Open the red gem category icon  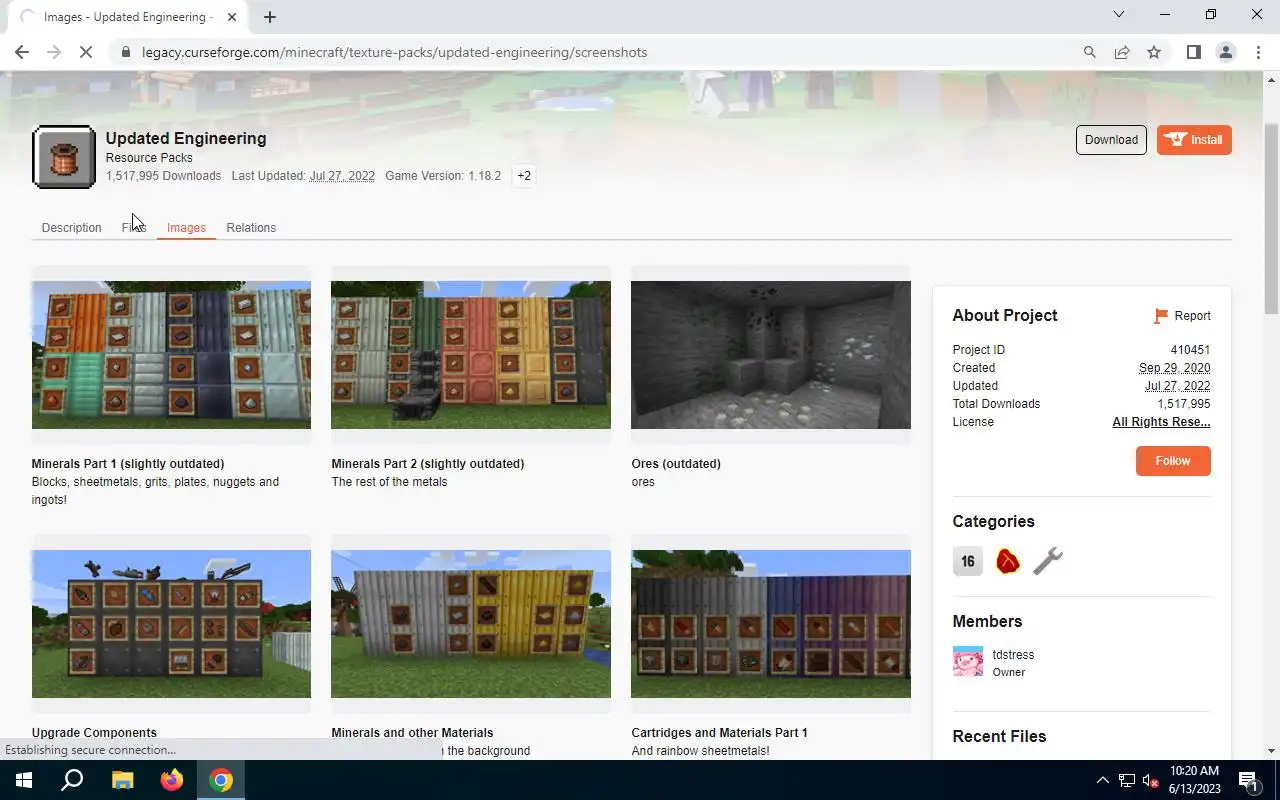[x=1007, y=561]
